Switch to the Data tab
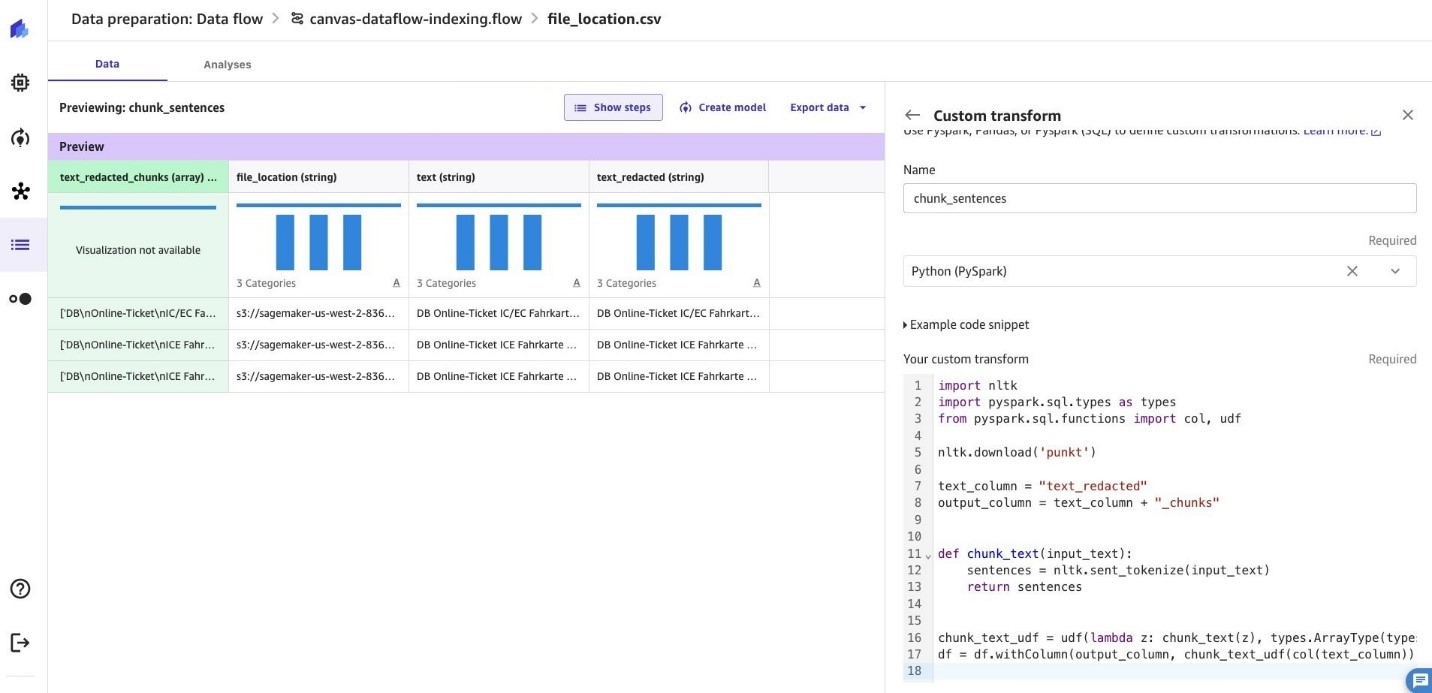 [x=107, y=64]
